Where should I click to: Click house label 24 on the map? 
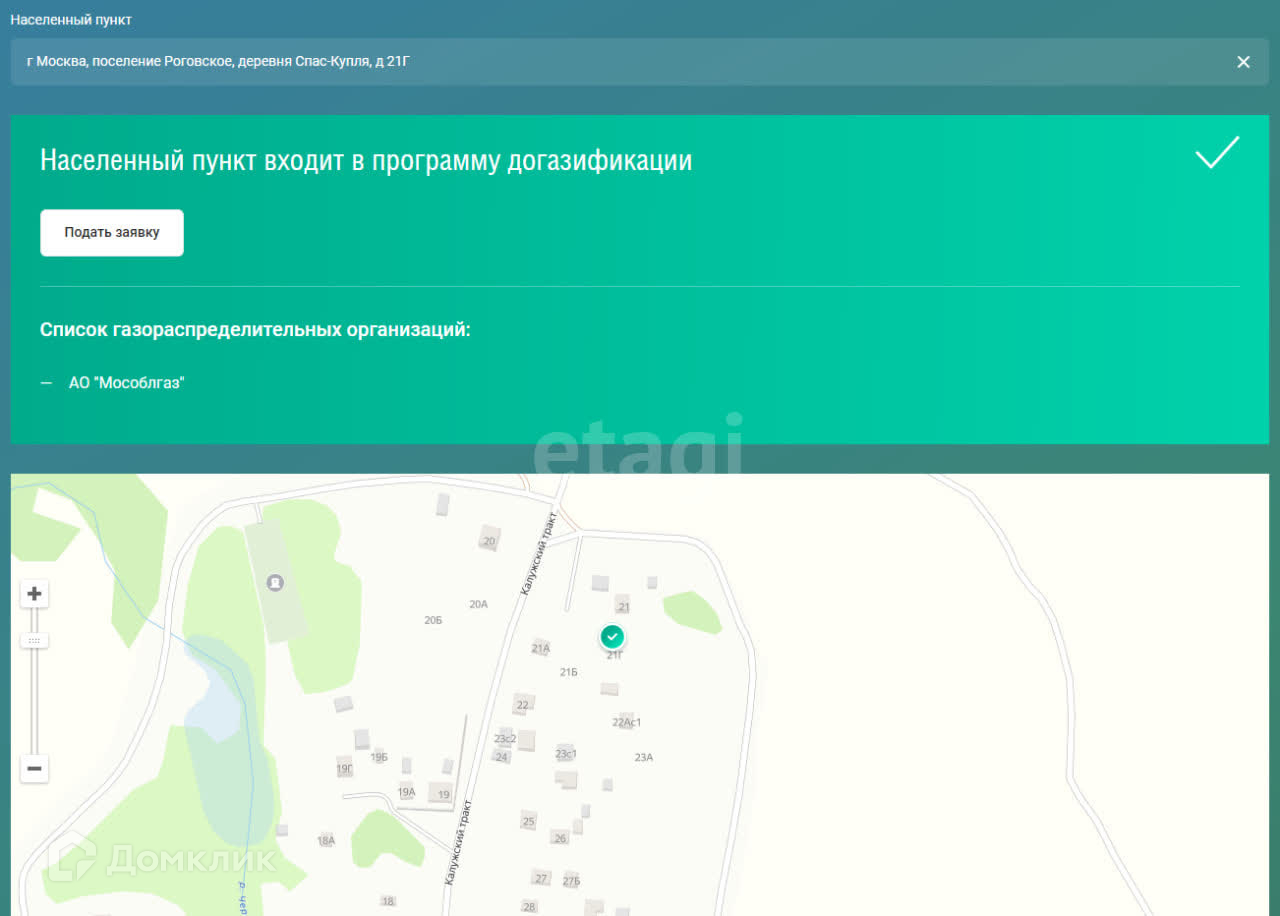click(502, 757)
